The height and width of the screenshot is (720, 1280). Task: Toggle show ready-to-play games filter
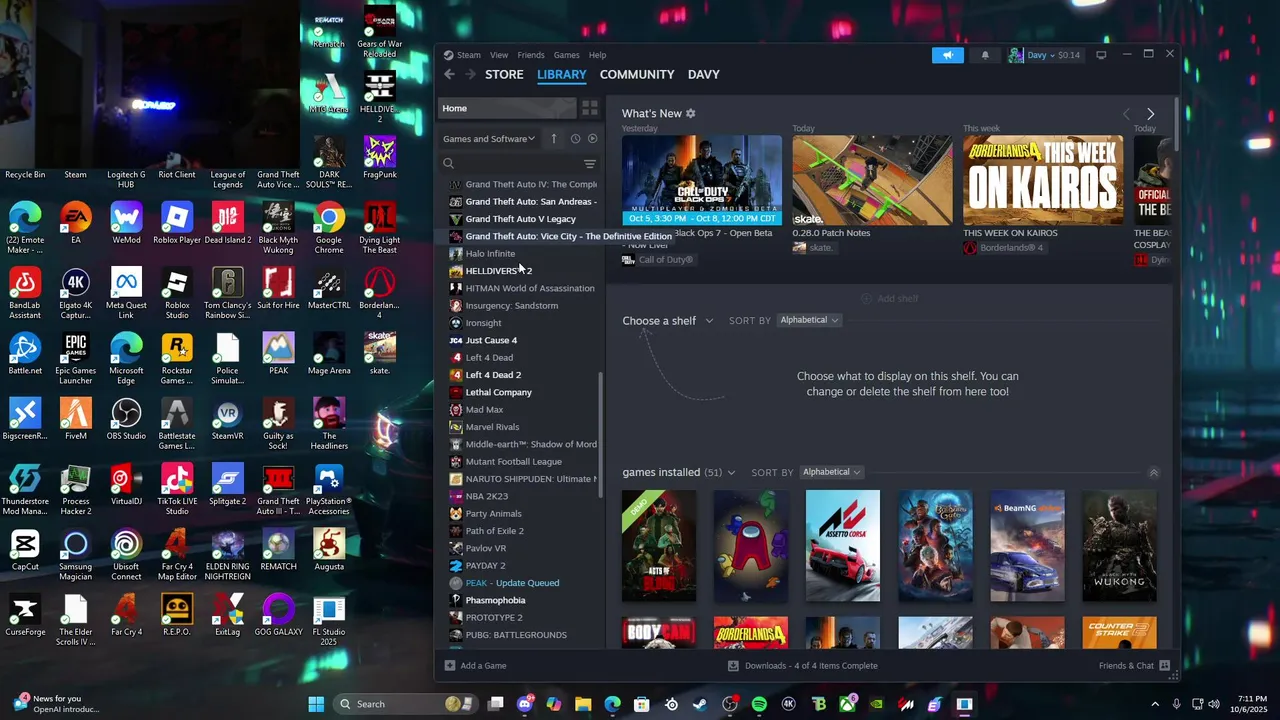pos(592,139)
